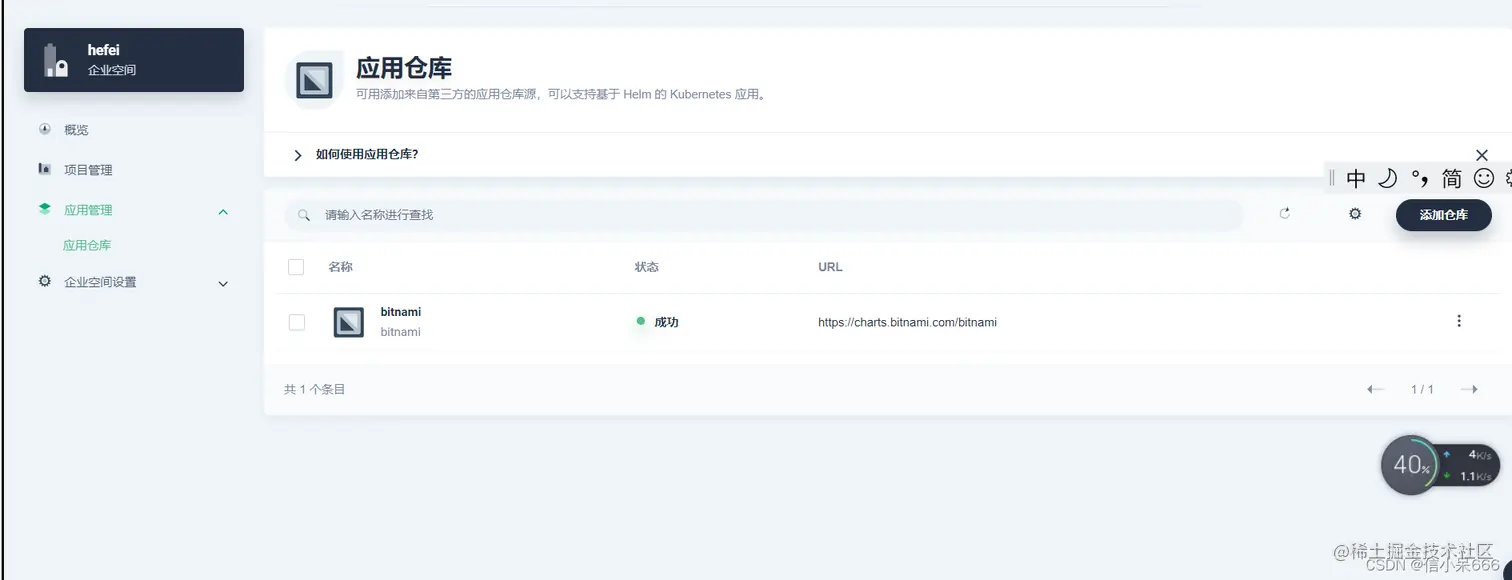Select 应用管理 in the sidebar
1512x580 pixels.
click(88, 210)
